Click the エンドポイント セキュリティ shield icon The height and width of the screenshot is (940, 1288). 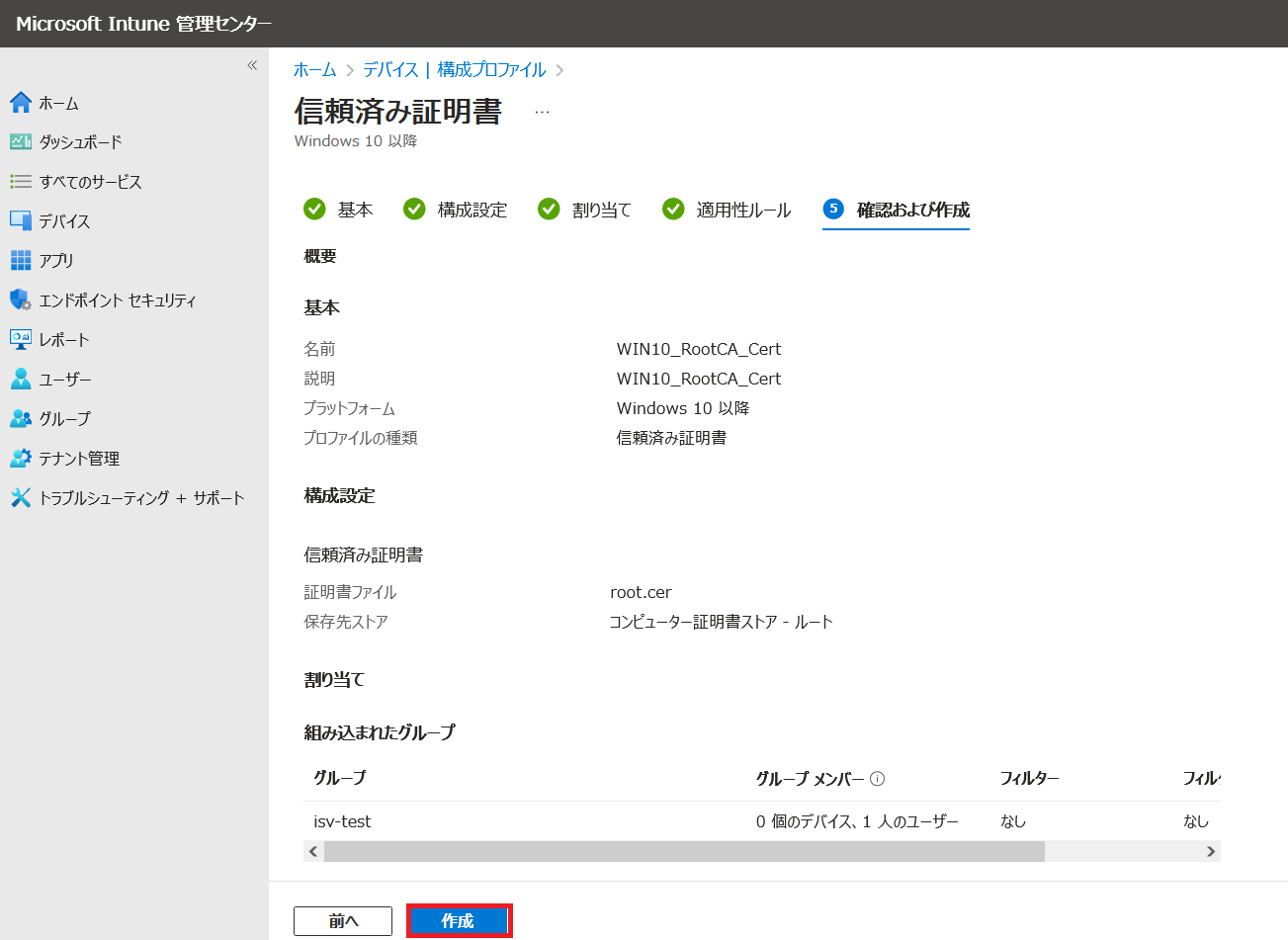pyautogui.click(x=21, y=299)
